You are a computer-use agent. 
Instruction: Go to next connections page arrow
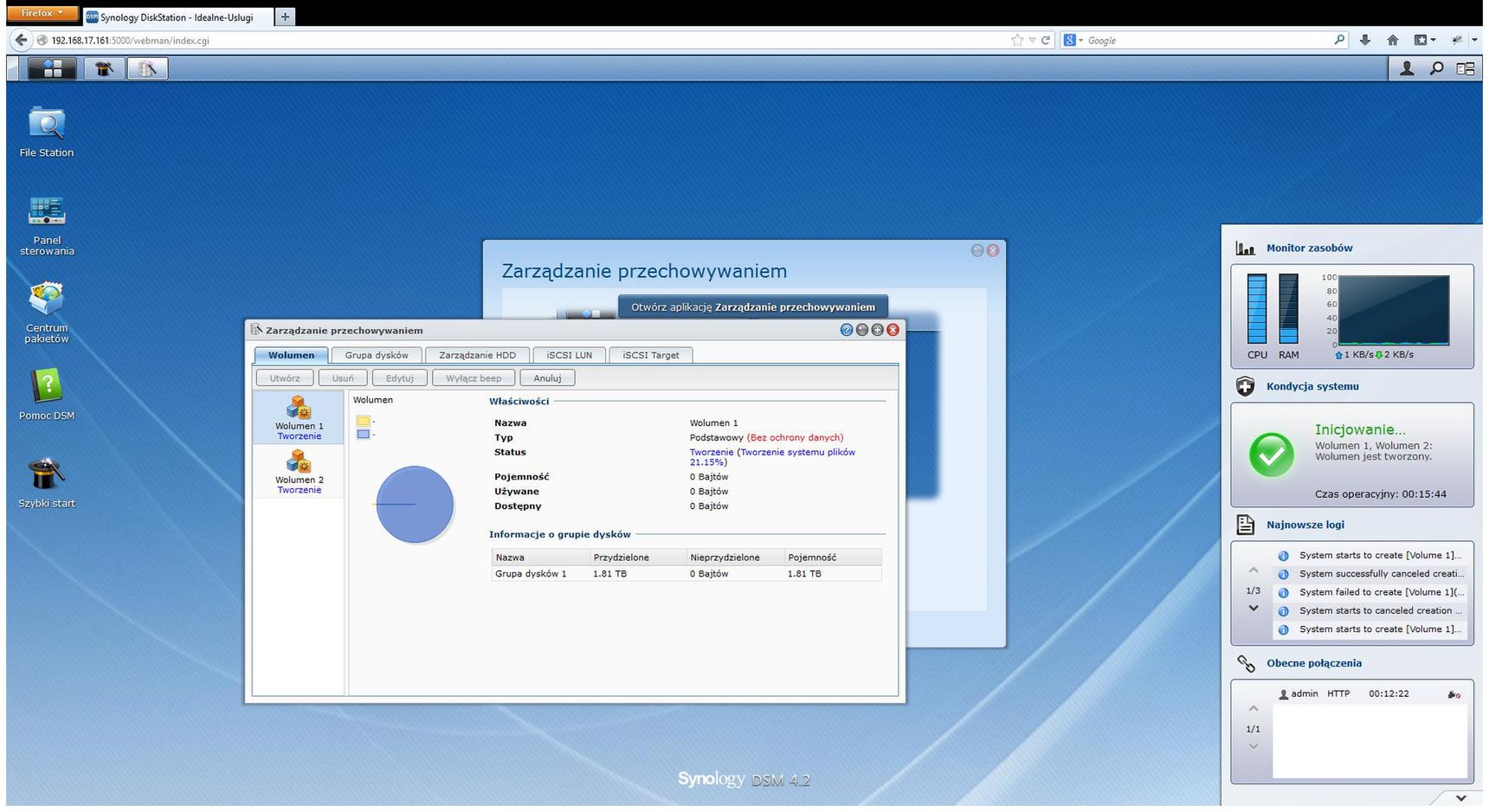1253,746
